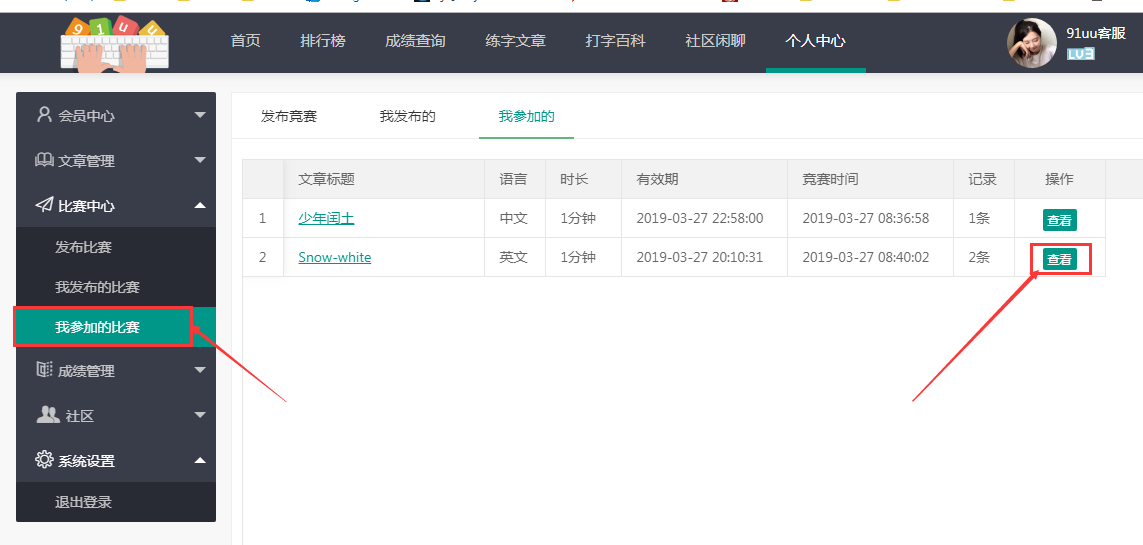Image resolution: width=1143 pixels, height=545 pixels.
Task: Open the Snow-white article link
Action: click(335, 257)
